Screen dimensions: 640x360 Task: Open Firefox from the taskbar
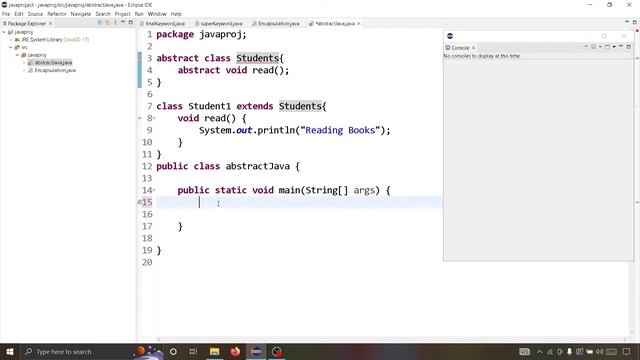pos(235,351)
